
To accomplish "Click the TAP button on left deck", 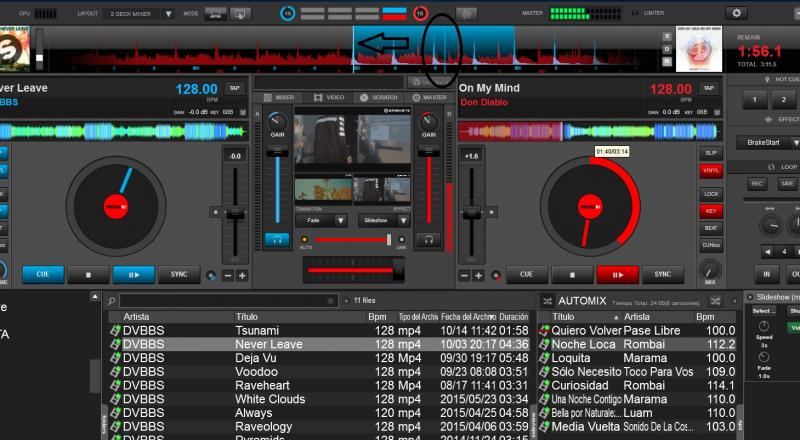I will point(234,88).
